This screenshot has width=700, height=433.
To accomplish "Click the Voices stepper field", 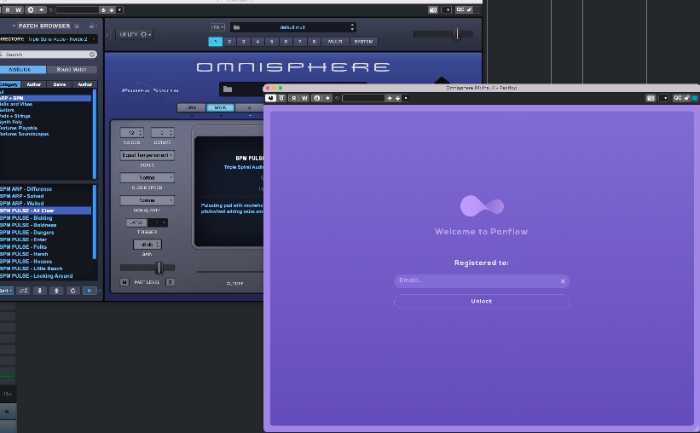I will point(132,133).
